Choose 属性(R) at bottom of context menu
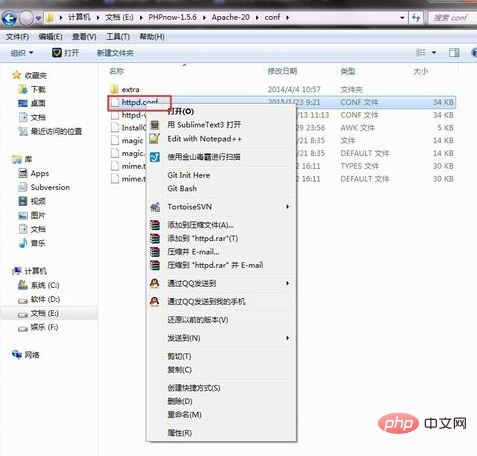This screenshot has height=456, width=477. coord(180,433)
